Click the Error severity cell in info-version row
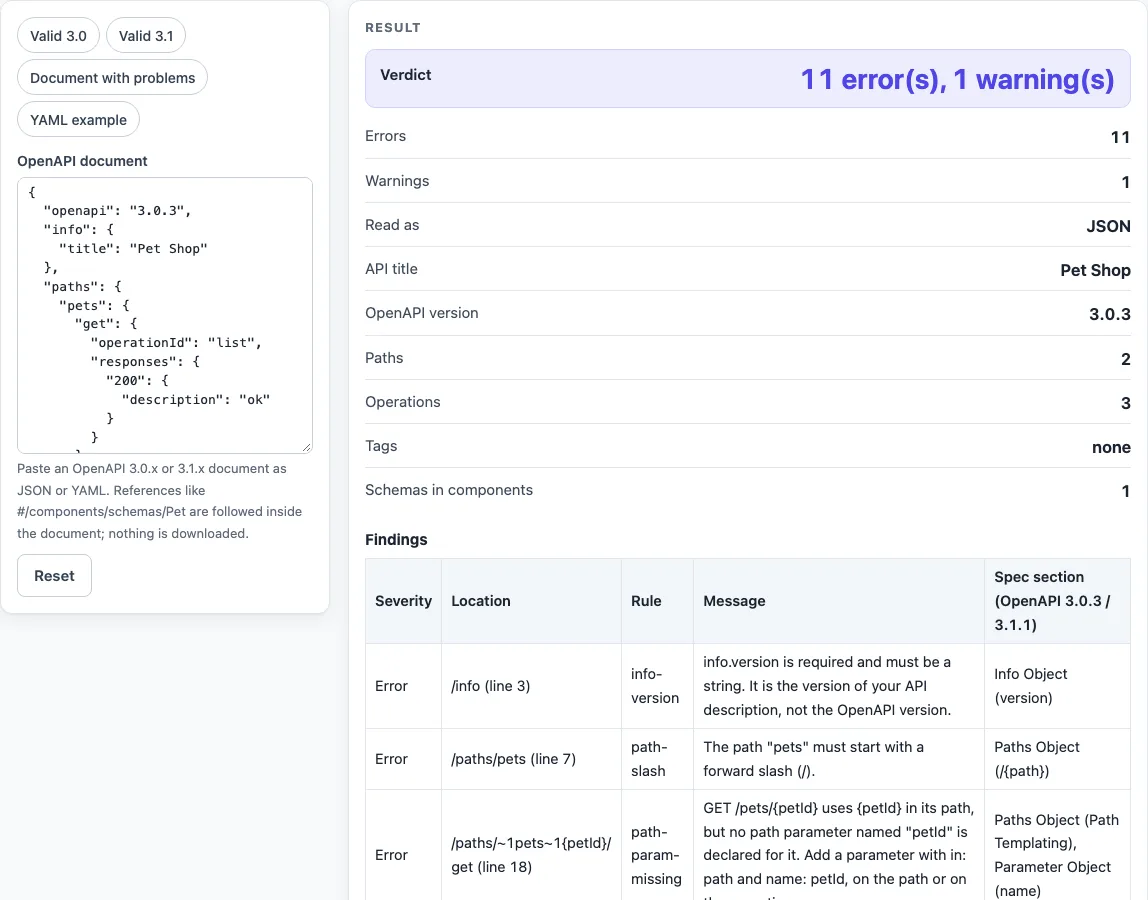This screenshot has width=1148, height=900. (x=403, y=686)
